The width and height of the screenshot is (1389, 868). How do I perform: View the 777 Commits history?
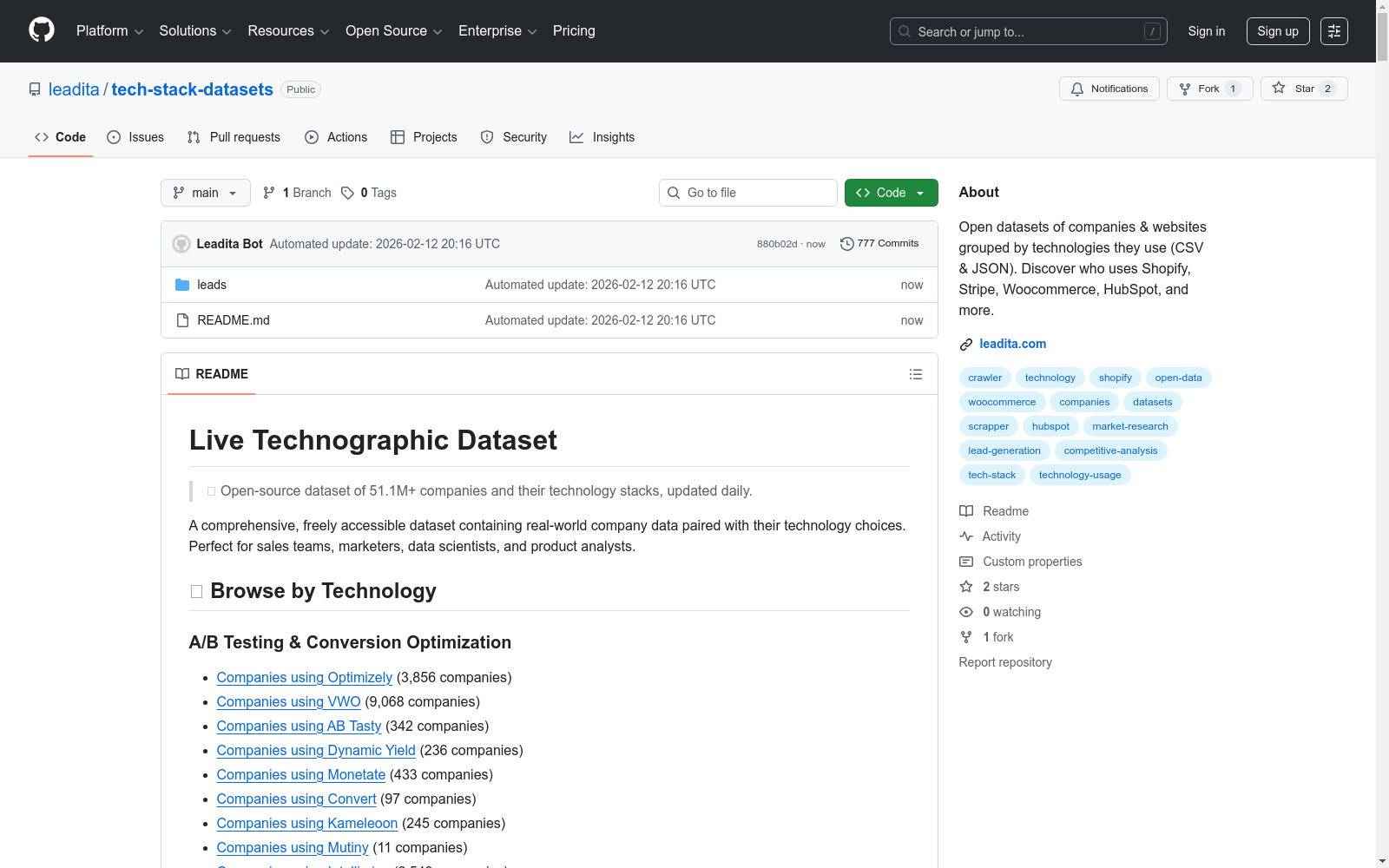pyautogui.click(x=879, y=244)
